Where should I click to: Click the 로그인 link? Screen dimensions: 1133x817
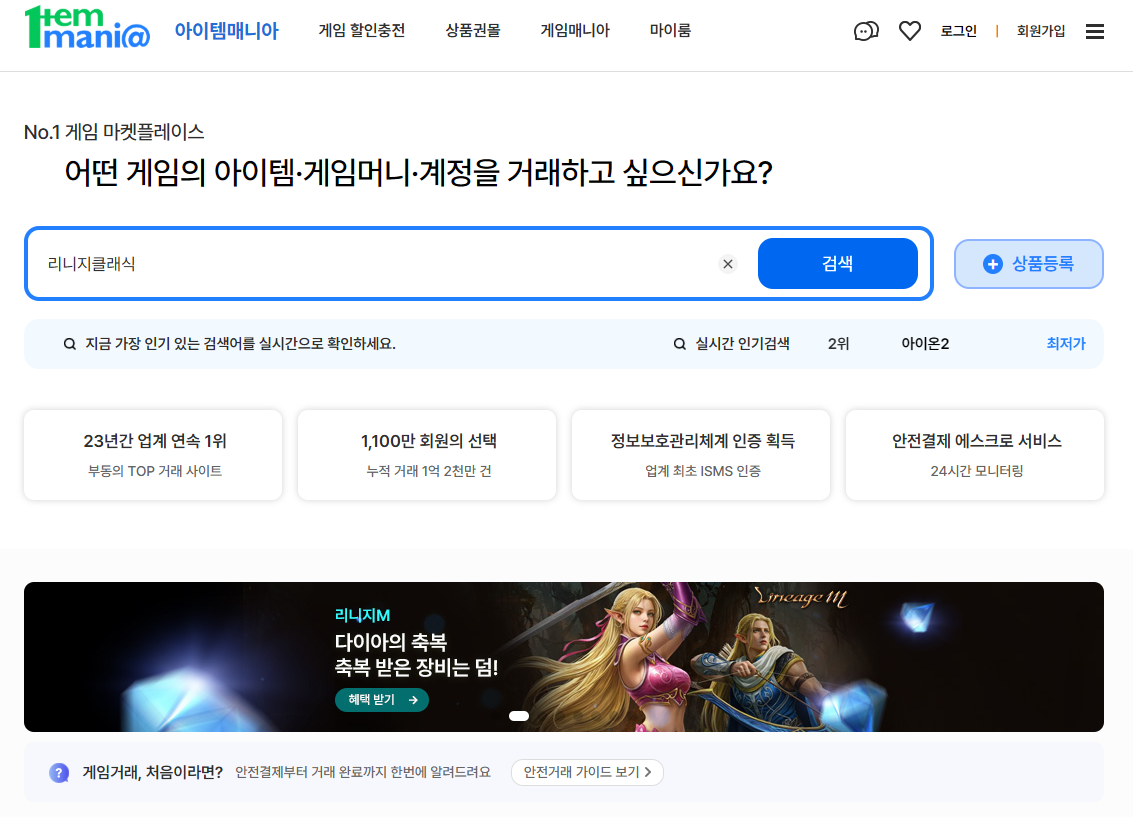click(x=958, y=31)
